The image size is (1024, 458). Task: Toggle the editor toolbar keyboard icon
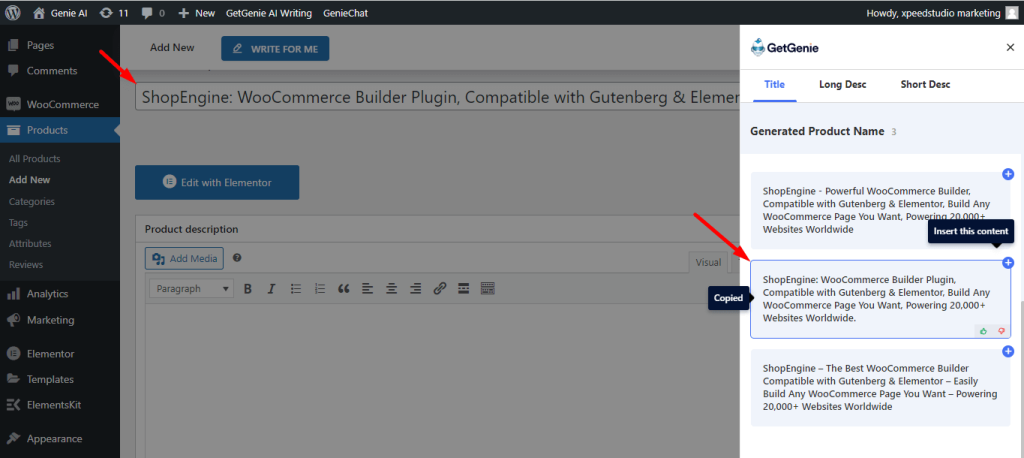click(x=488, y=288)
